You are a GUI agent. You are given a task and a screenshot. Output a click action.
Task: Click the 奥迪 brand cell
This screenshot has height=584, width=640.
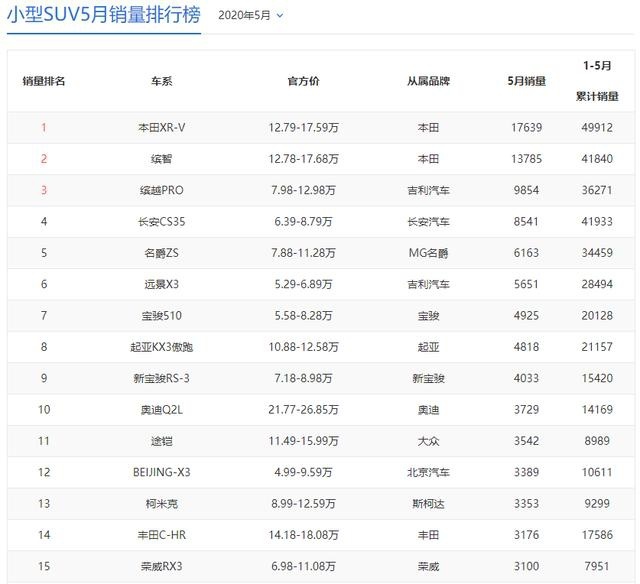pyautogui.click(x=428, y=409)
